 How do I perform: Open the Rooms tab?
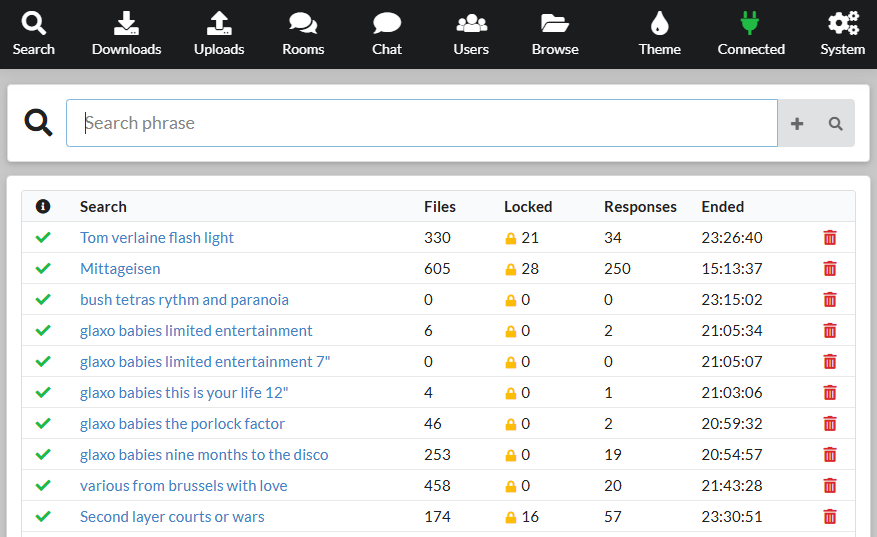[303, 34]
